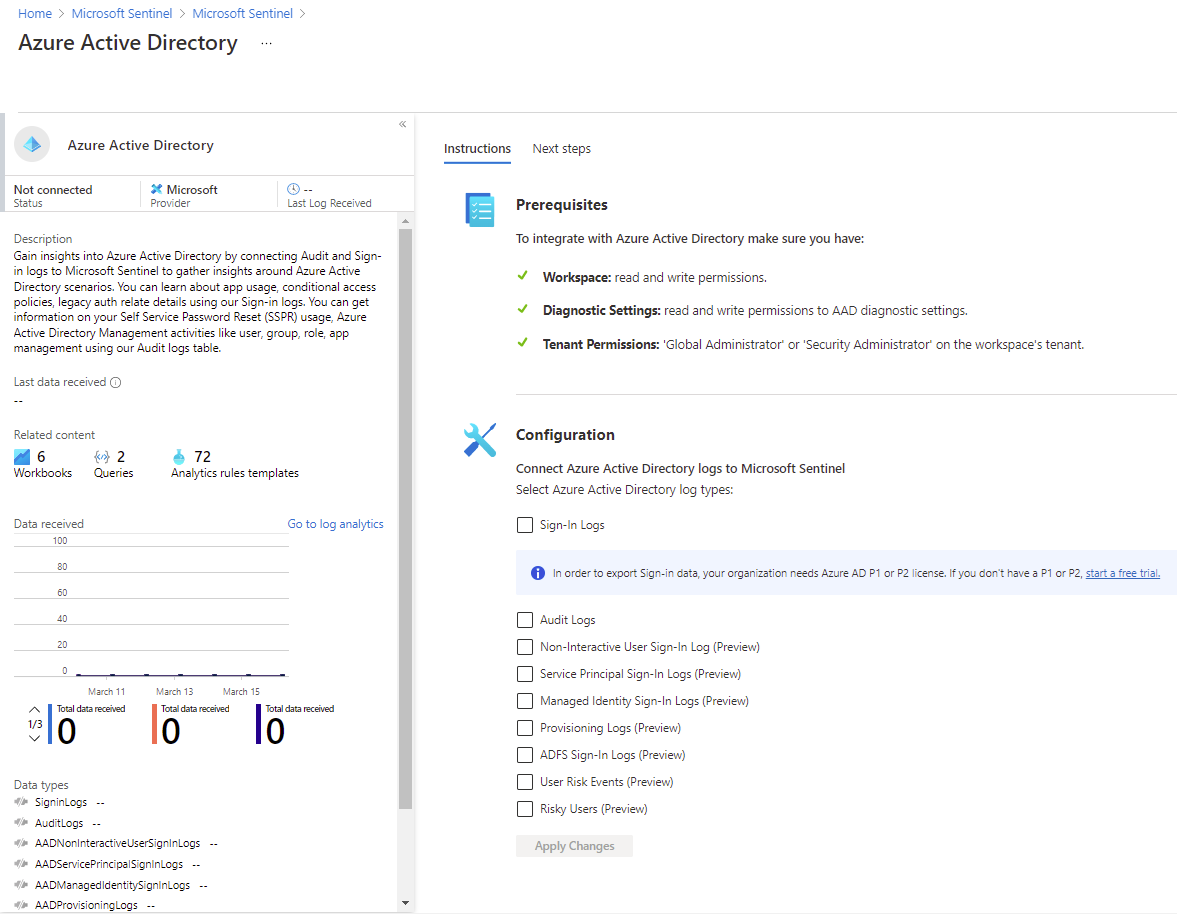Click the dark navy Total data received swatch
The width and height of the screenshot is (1177, 914).
pos(259,724)
